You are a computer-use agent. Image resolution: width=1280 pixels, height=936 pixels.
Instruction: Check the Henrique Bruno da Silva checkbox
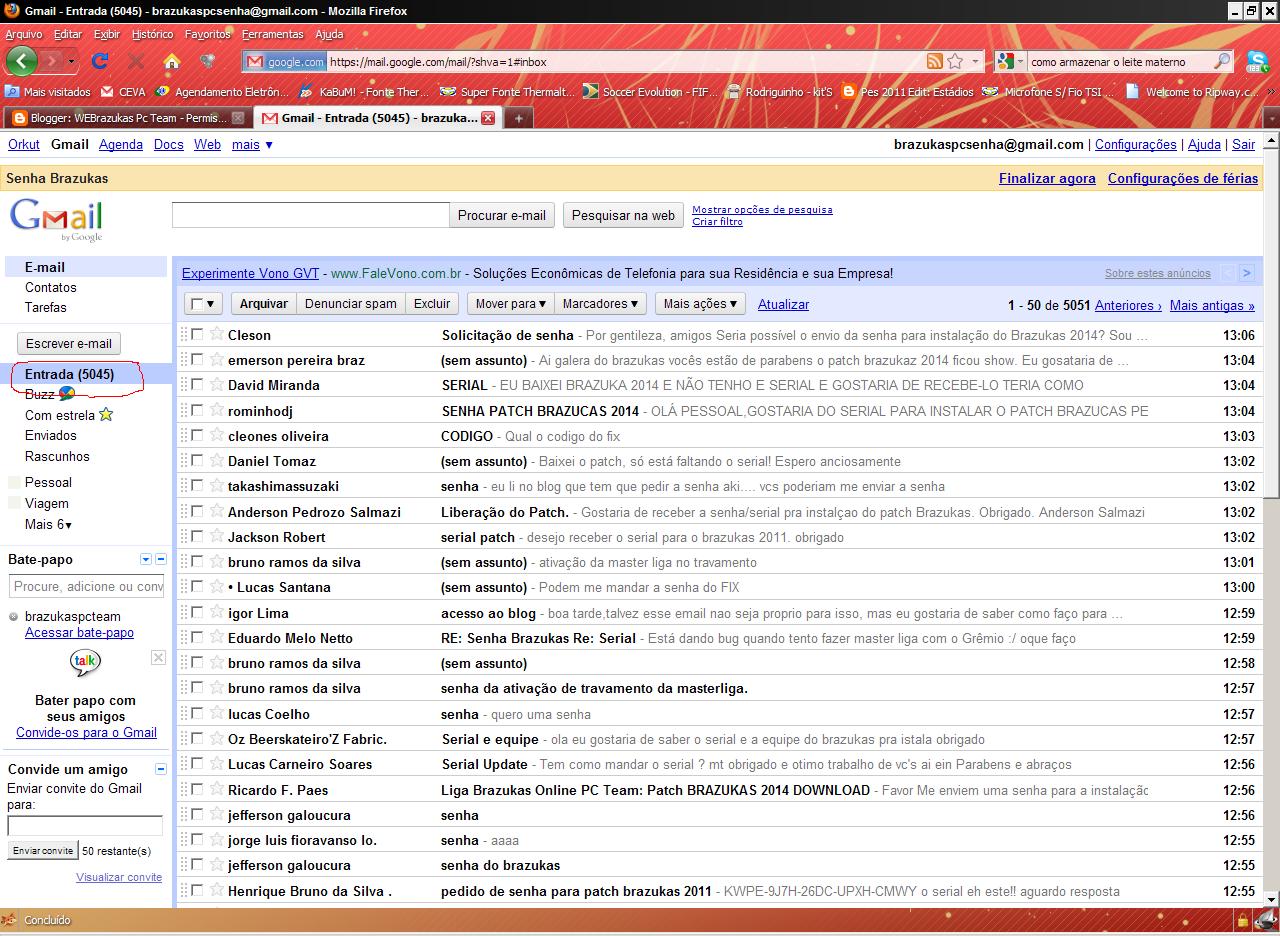(x=197, y=890)
